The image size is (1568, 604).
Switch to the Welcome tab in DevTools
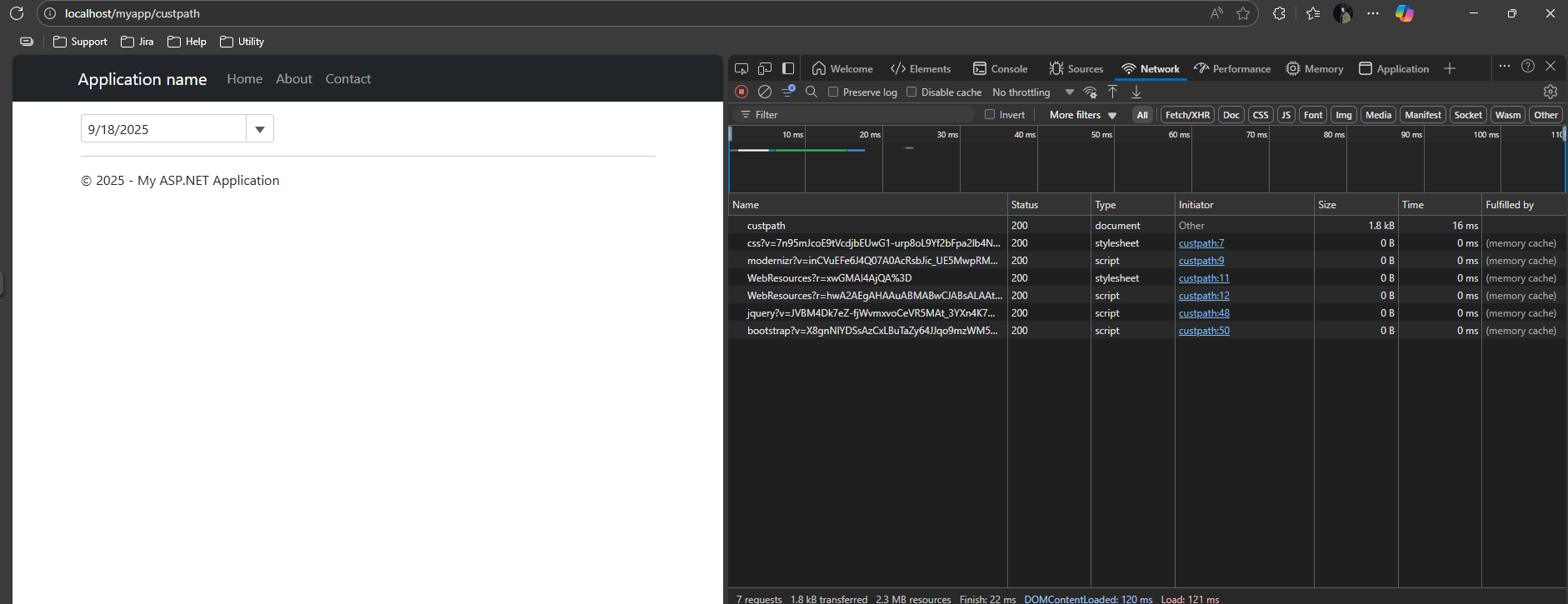pos(842,68)
